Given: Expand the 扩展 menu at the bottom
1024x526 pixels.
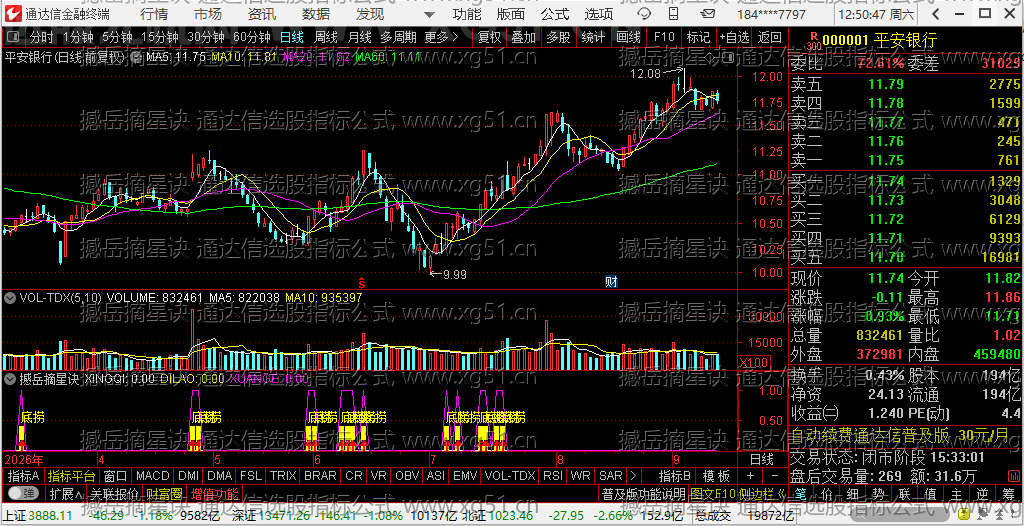Looking at the screenshot, I should 65,493.
